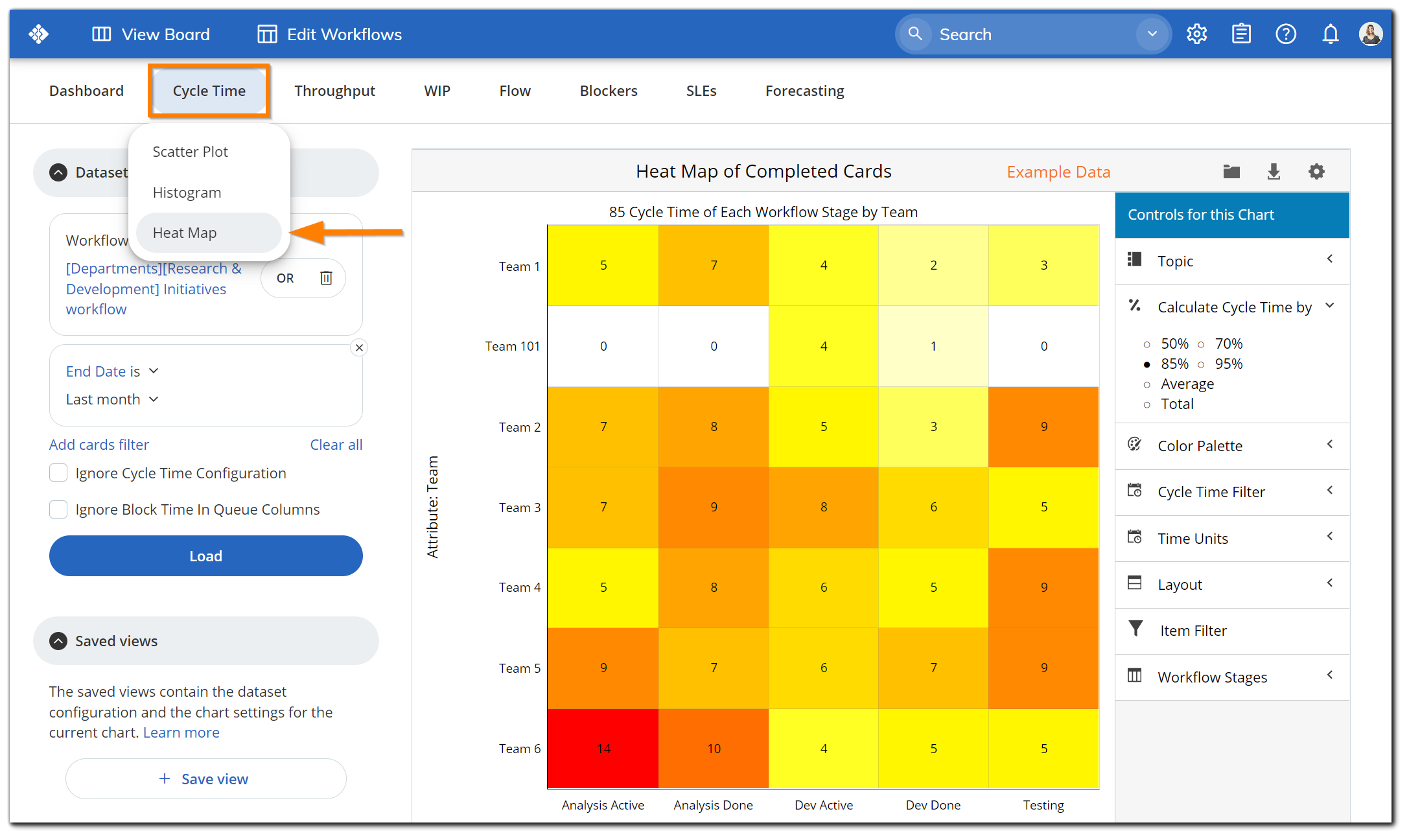This screenshot has width=1409, height=840.
Task: Delete the workflow with trash icon
Action: click(326, 278)
